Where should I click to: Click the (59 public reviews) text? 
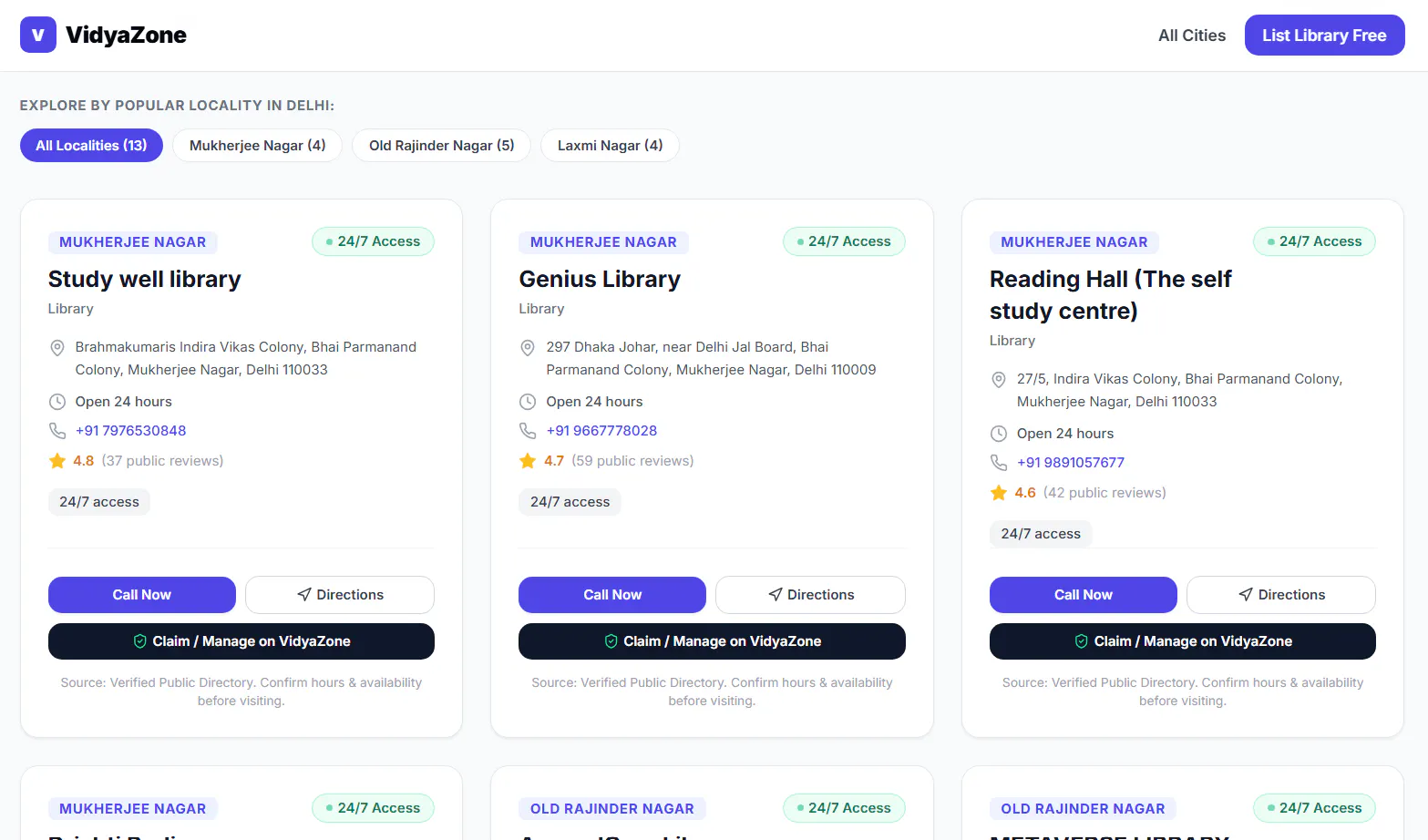[x=632, y=461]
